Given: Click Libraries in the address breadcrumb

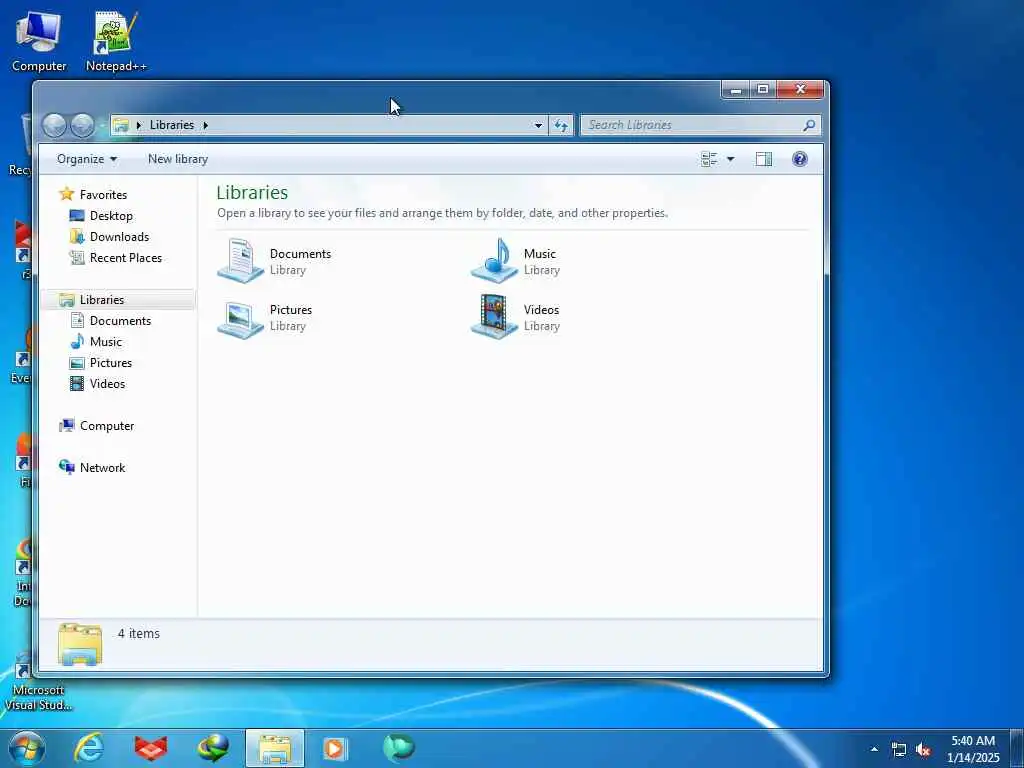Looking at the screenshot, I should pyautogui.click(x=172, y=125).
